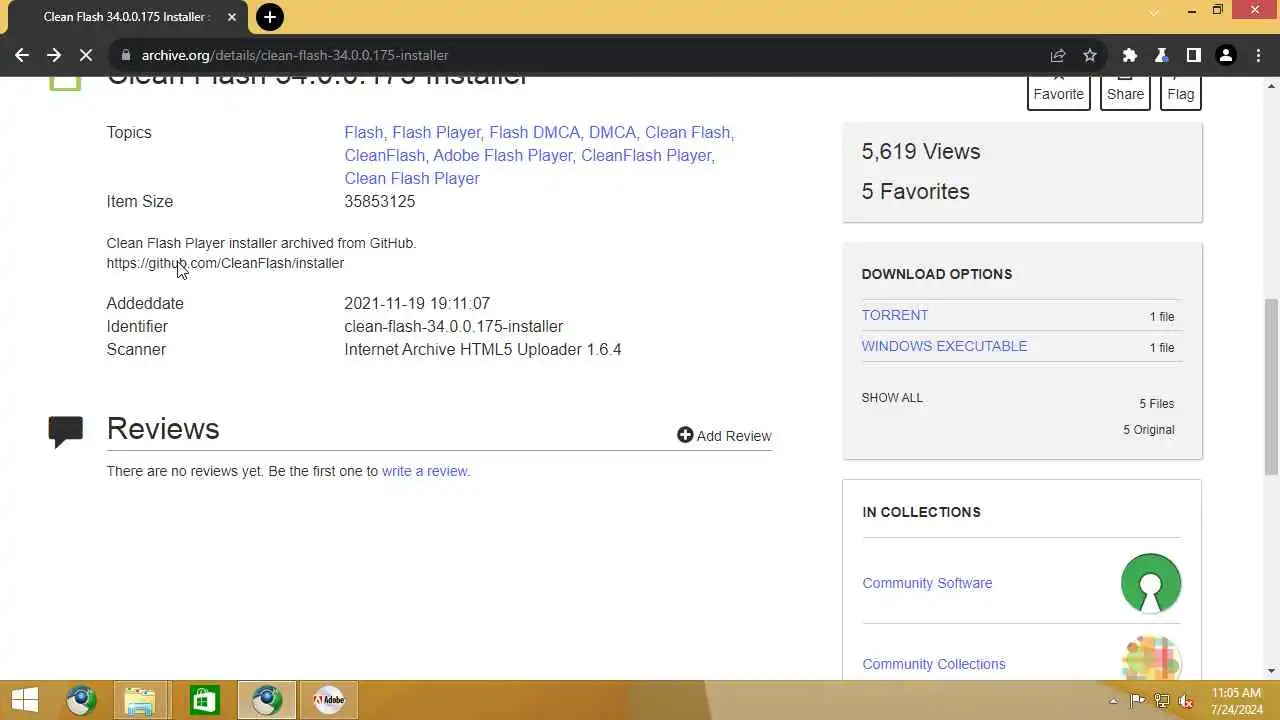Bookmark this page with the star icon
This screenshot has height=720, width=1280.
pos(1090,55)
